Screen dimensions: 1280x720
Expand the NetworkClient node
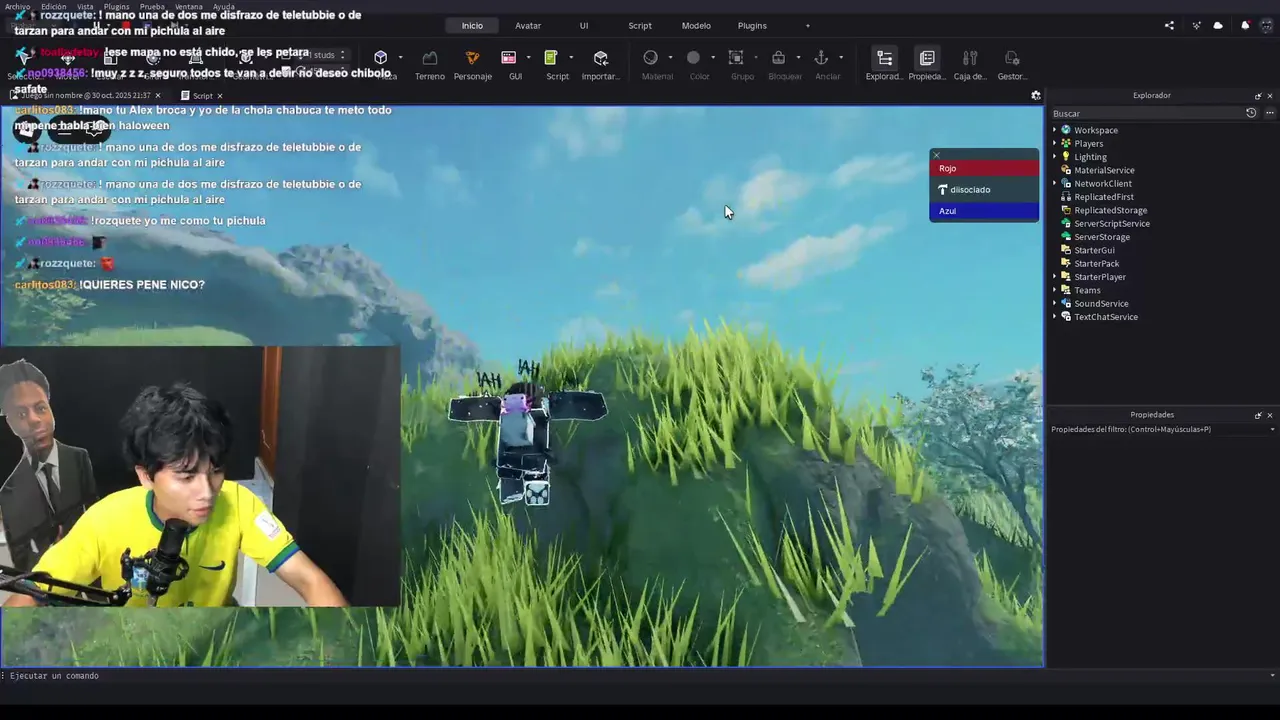click(1054, 184)
